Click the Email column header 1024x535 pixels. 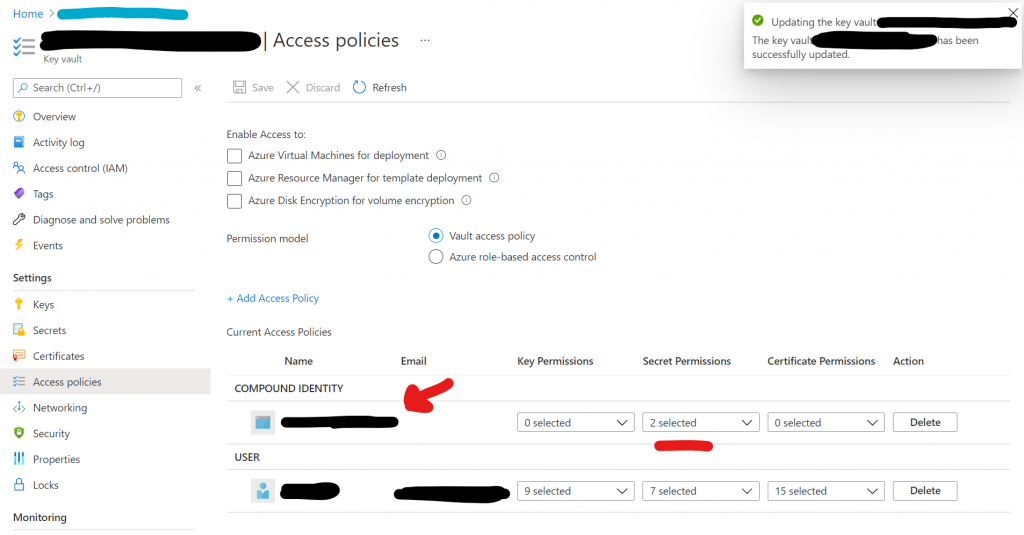pyautogui.click(x=413, y=361)
